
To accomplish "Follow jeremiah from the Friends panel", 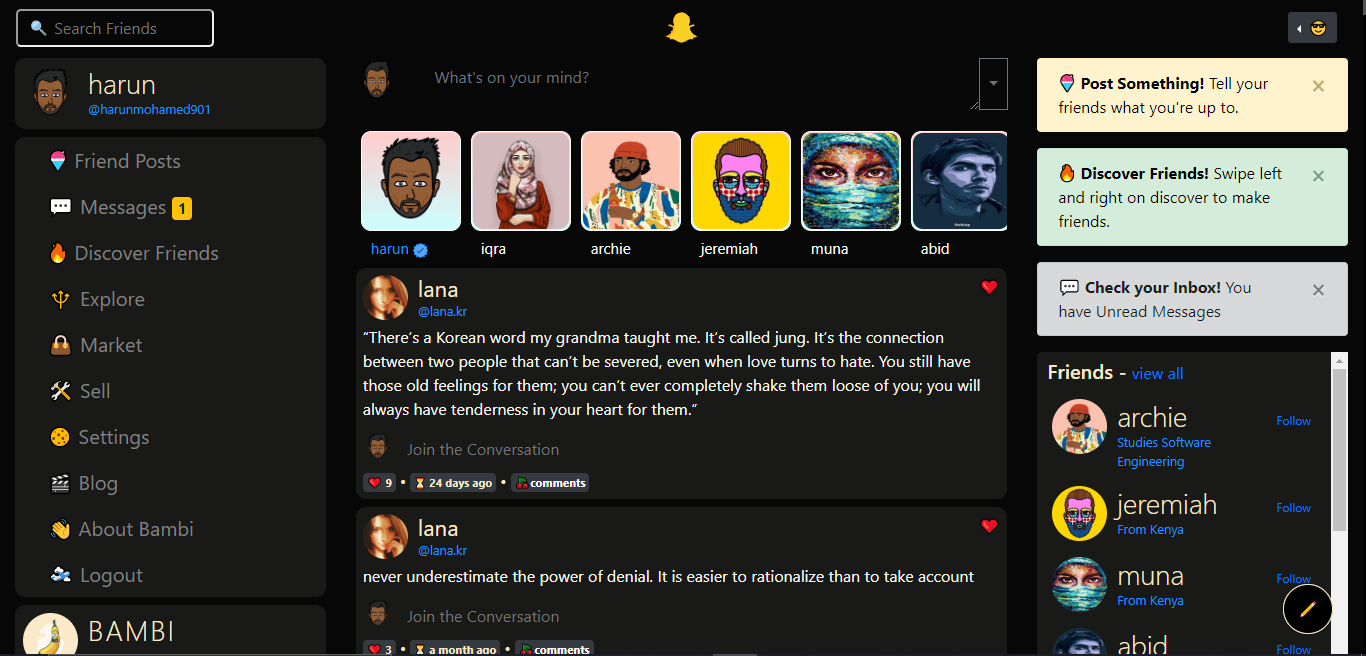I will point(1293,508).
